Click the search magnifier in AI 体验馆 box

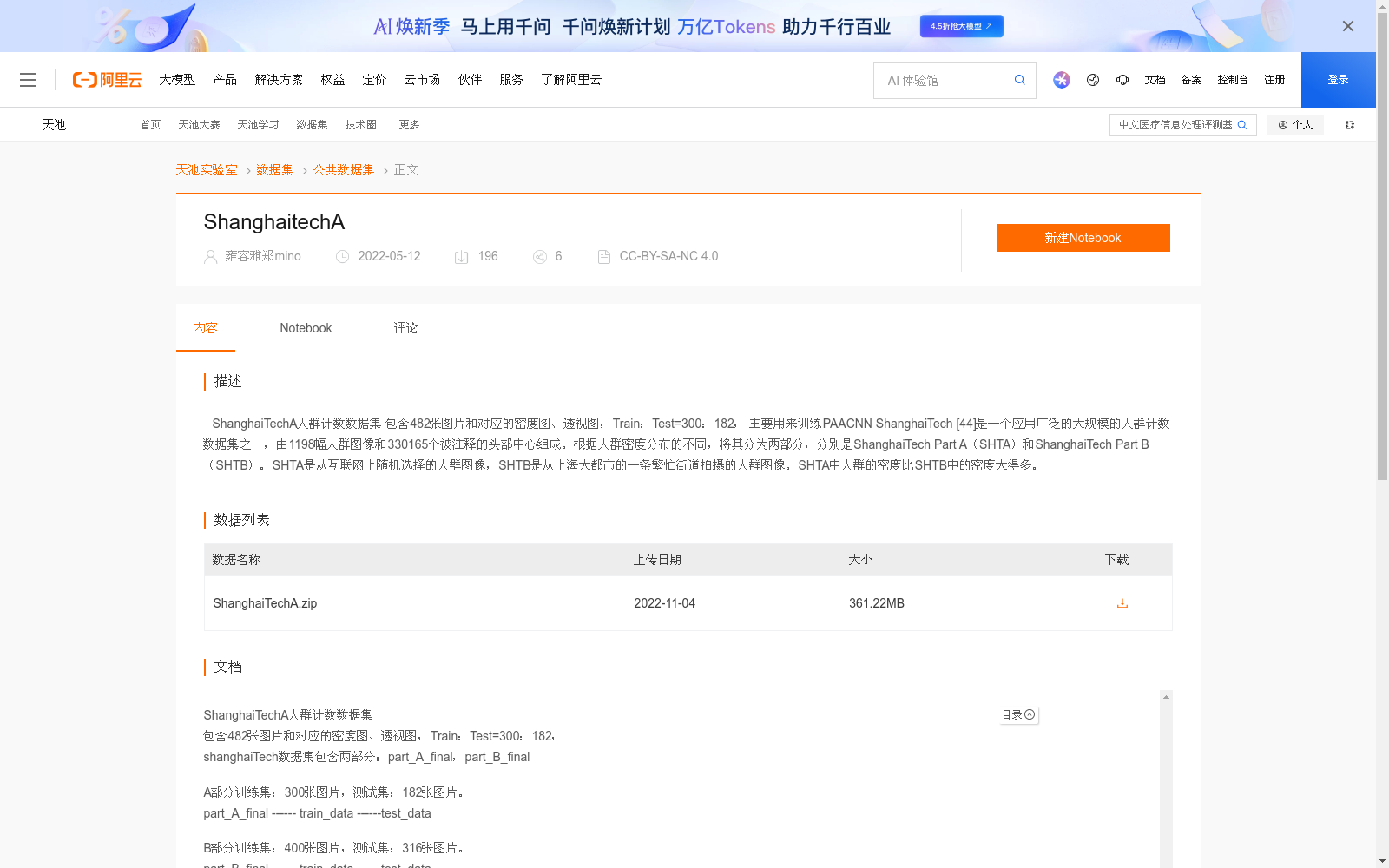coord(1020,80)
